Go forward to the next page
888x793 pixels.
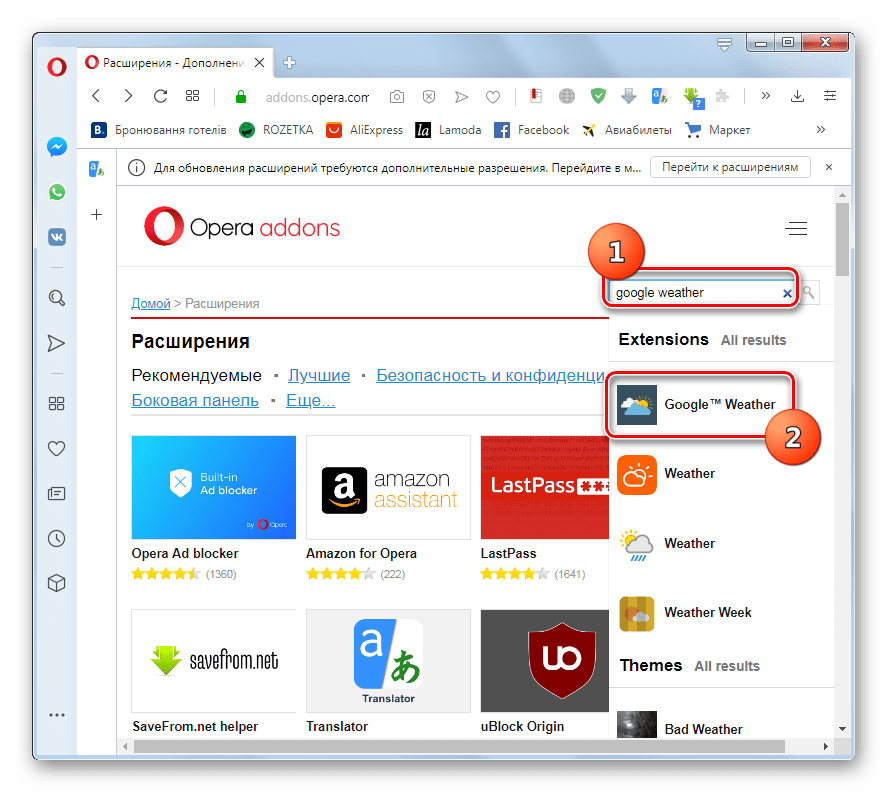coord(128,96)
